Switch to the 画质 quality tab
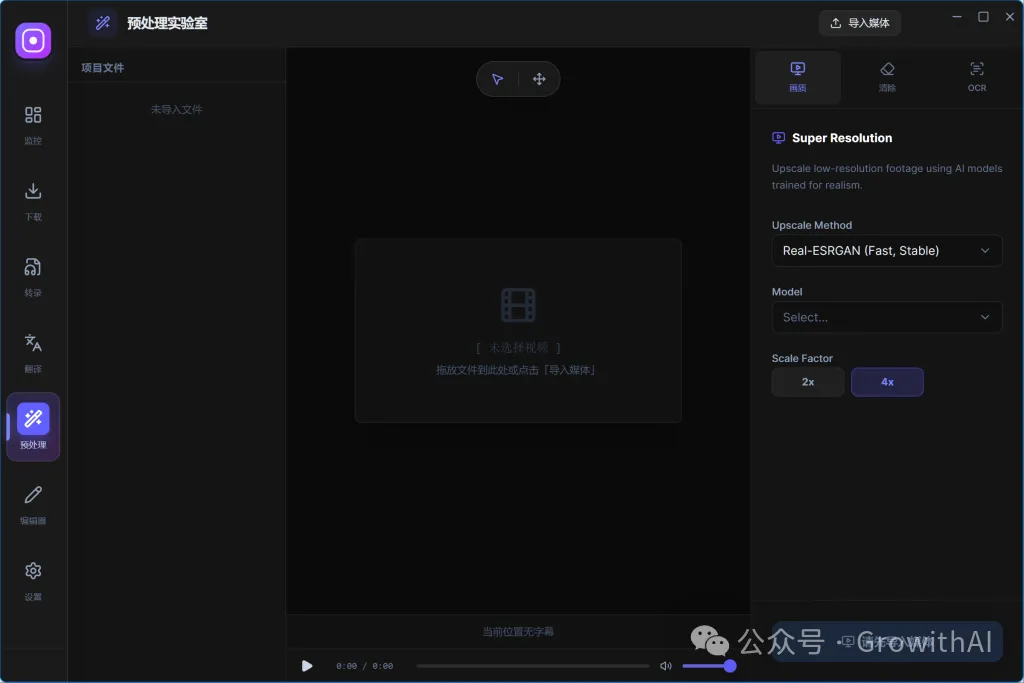This screenshot has height=683, width=1024. click(797, 76)
